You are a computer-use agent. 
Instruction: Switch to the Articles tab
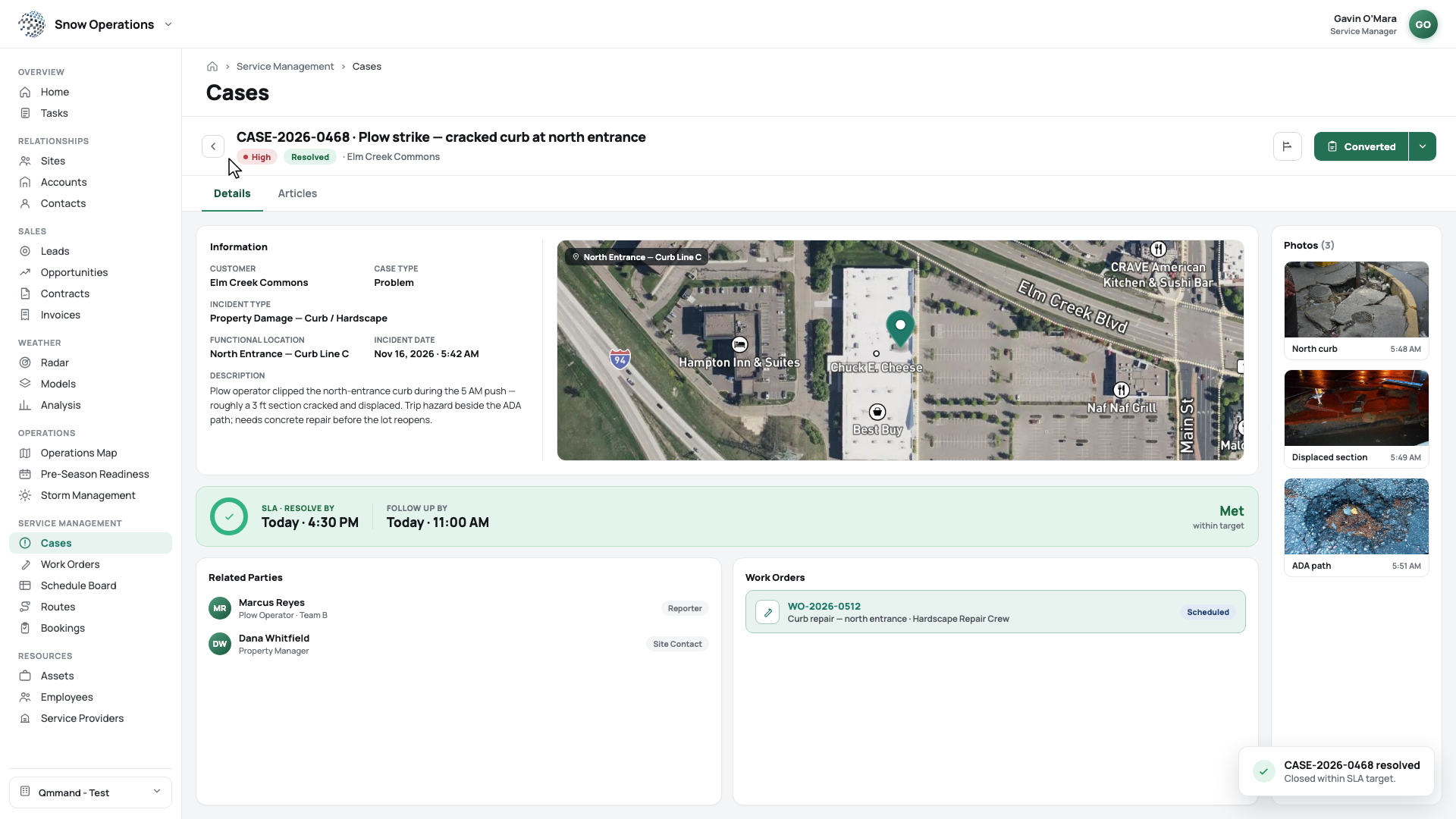coord(297,193)
